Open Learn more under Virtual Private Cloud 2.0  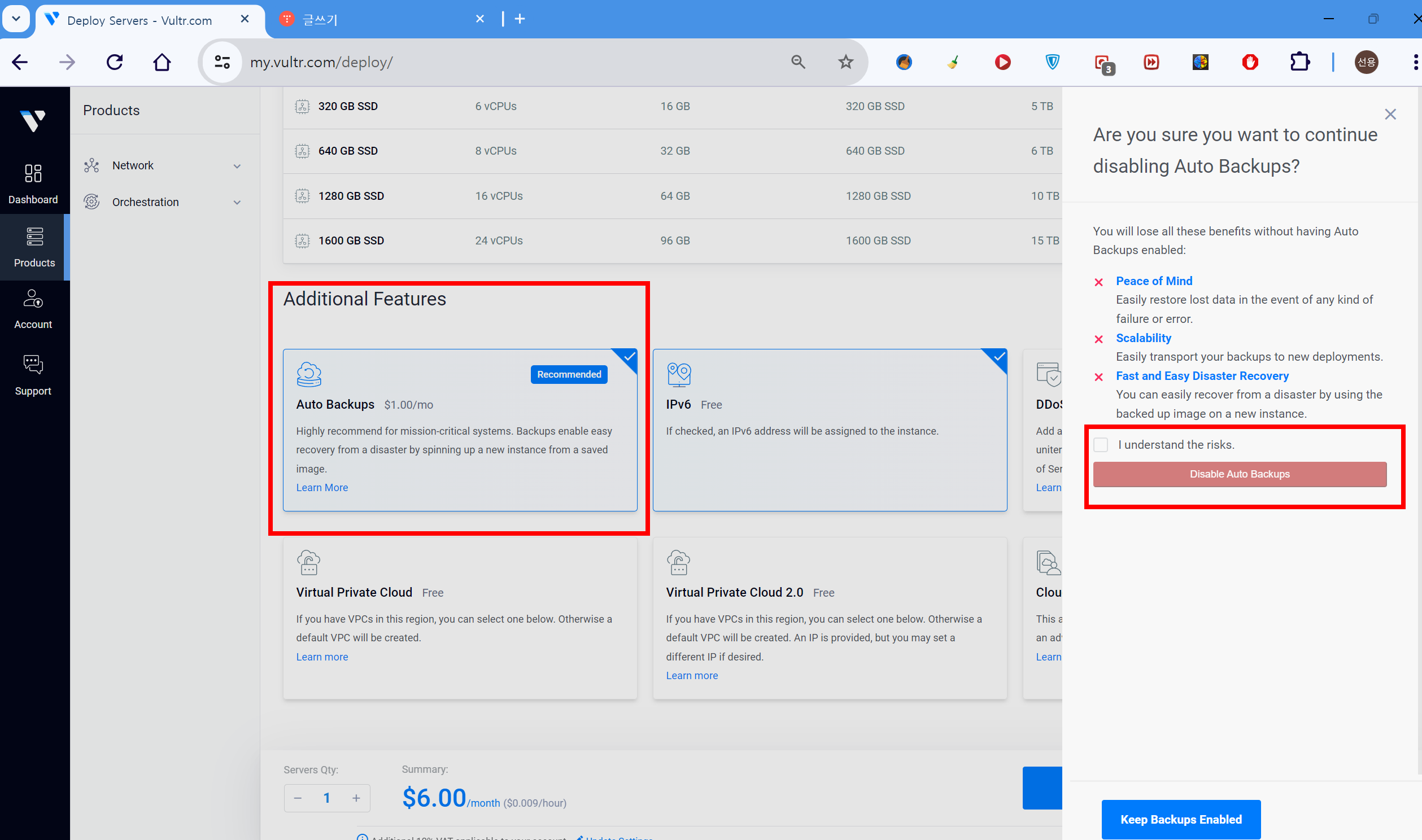pos(692,675)
